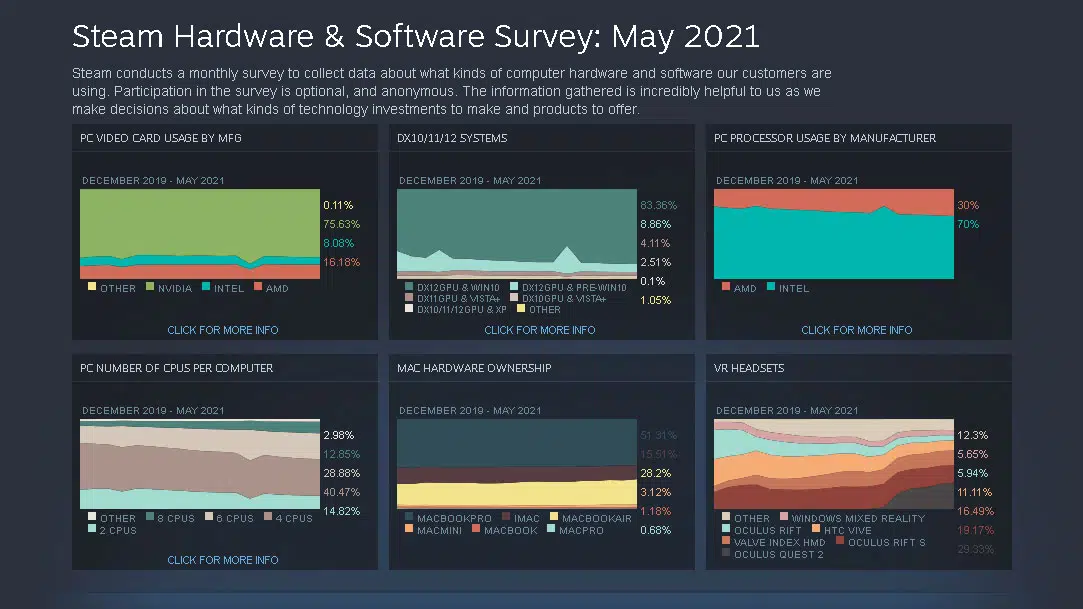Click the processor manufacturer area chart

coord(834,234)
